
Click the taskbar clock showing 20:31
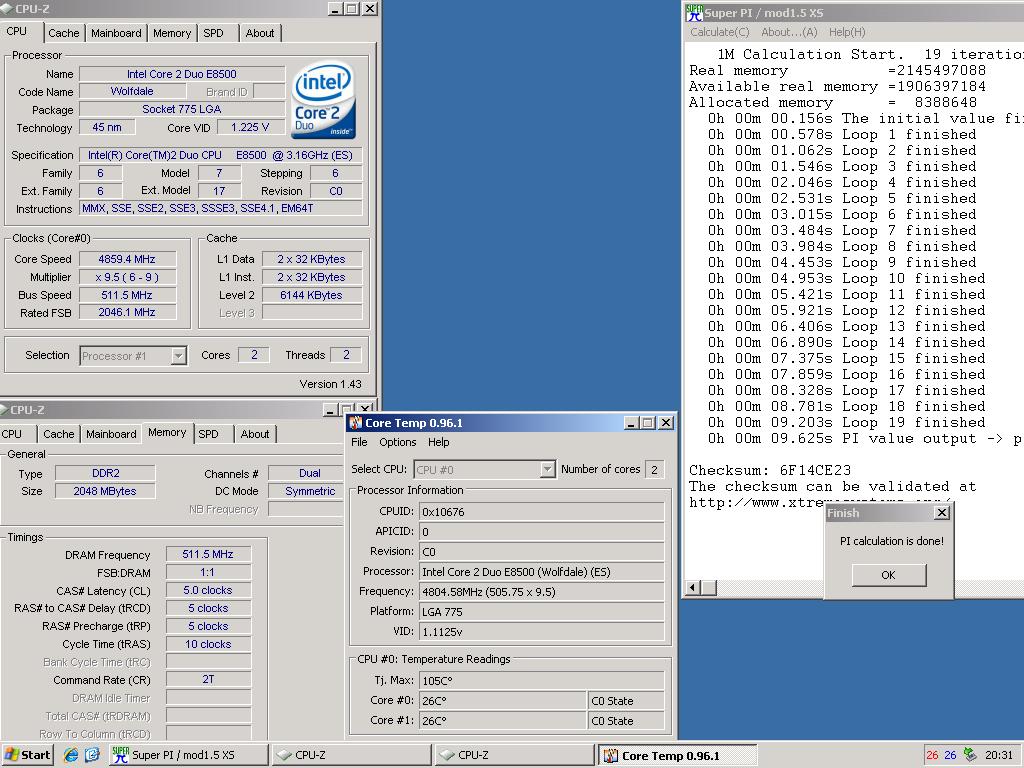[x=999, y=755]
